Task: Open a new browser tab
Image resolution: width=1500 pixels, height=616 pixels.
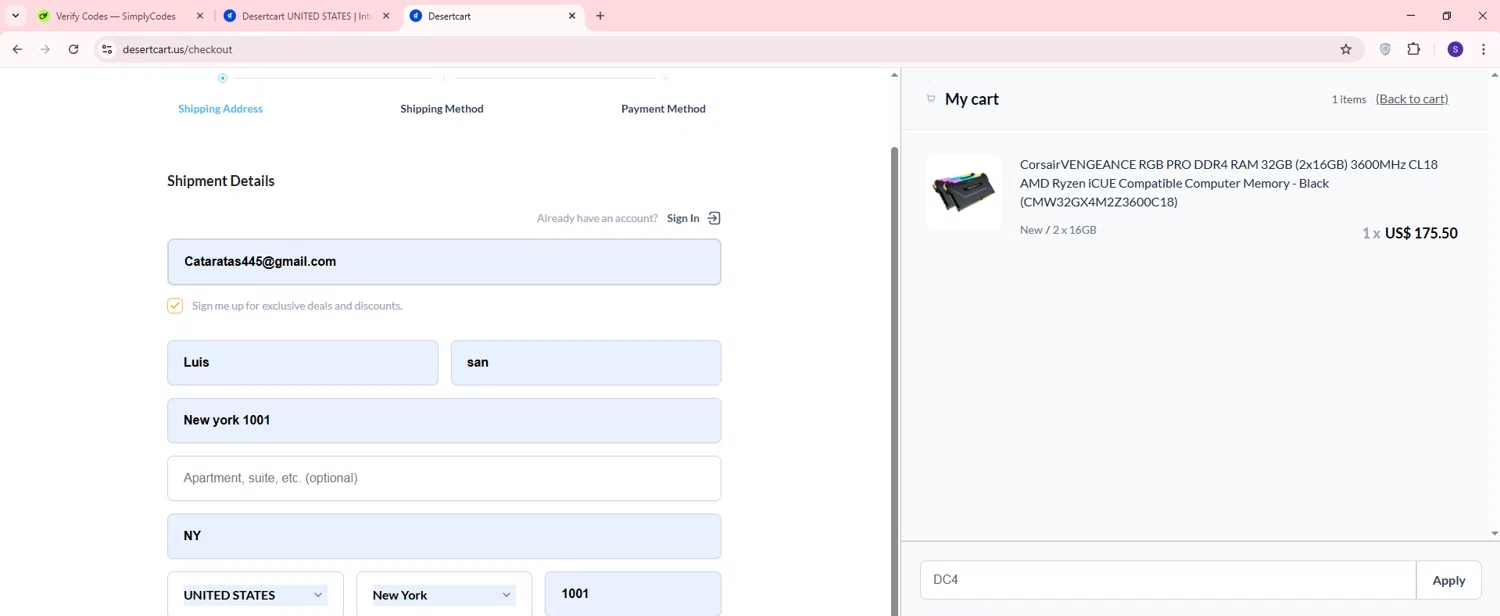Action: click(x=600, y=16)
